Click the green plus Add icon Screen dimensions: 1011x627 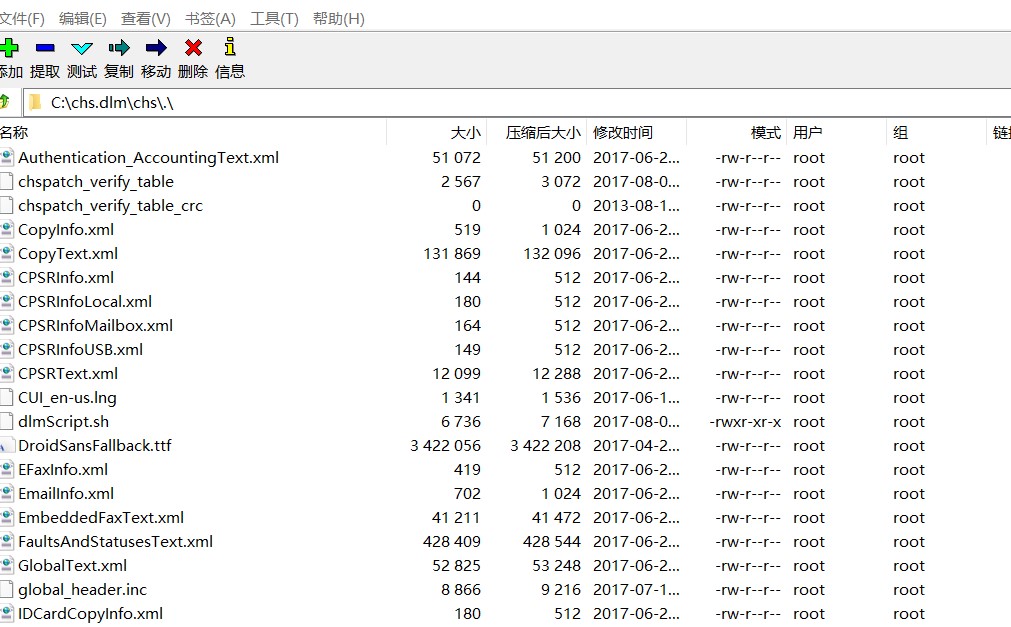point(8,48)
